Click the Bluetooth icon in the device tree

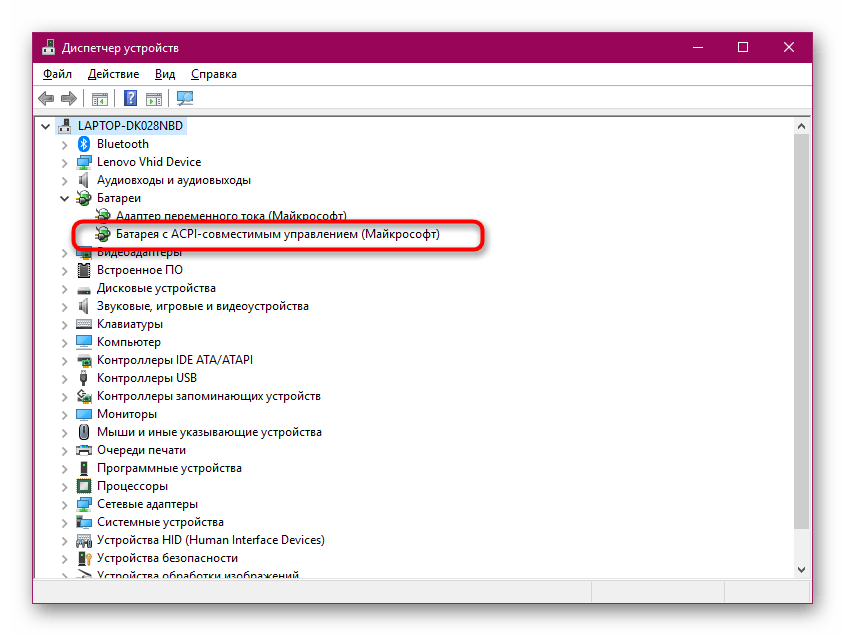click(x=85, y=144)
